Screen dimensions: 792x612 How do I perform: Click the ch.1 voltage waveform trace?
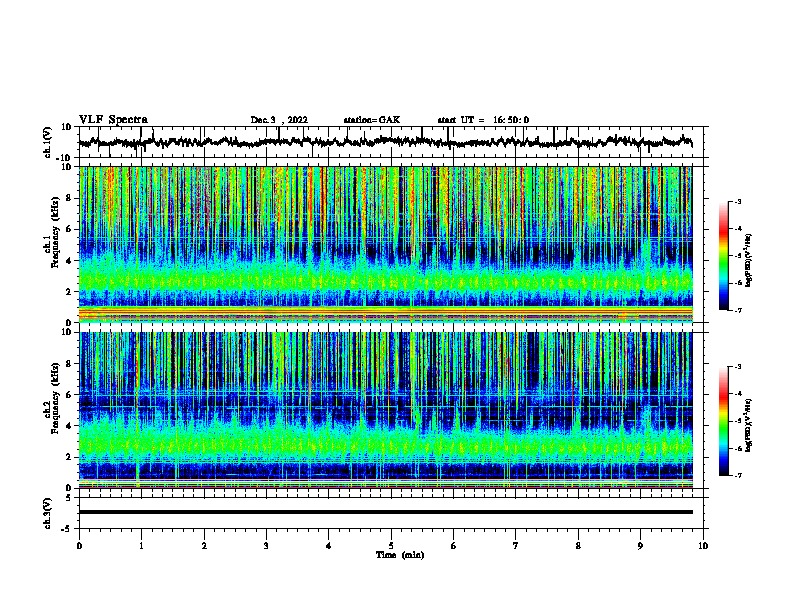point(385,142)
